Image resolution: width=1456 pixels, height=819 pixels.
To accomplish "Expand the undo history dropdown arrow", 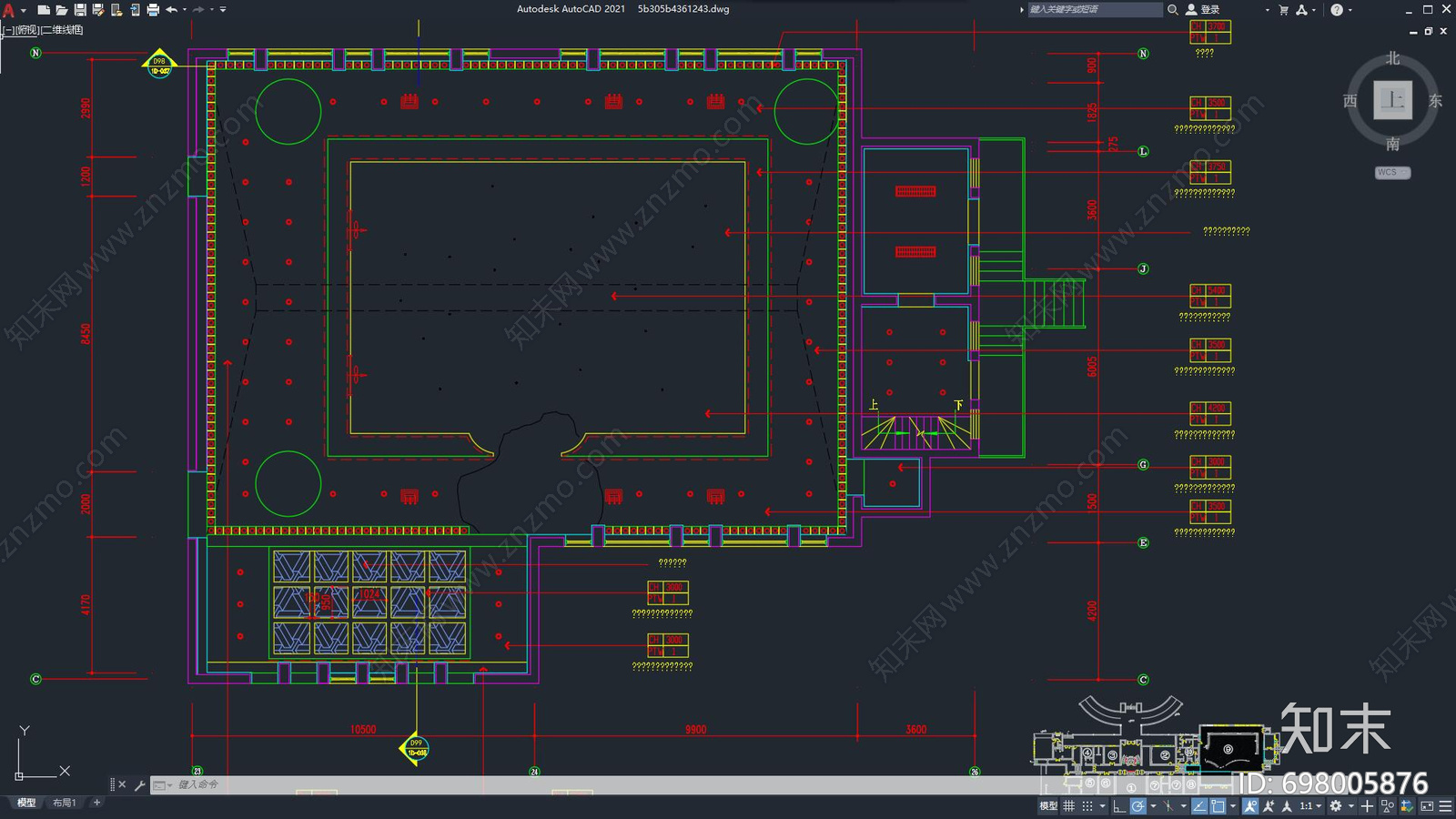I will (x=185, y=9).
